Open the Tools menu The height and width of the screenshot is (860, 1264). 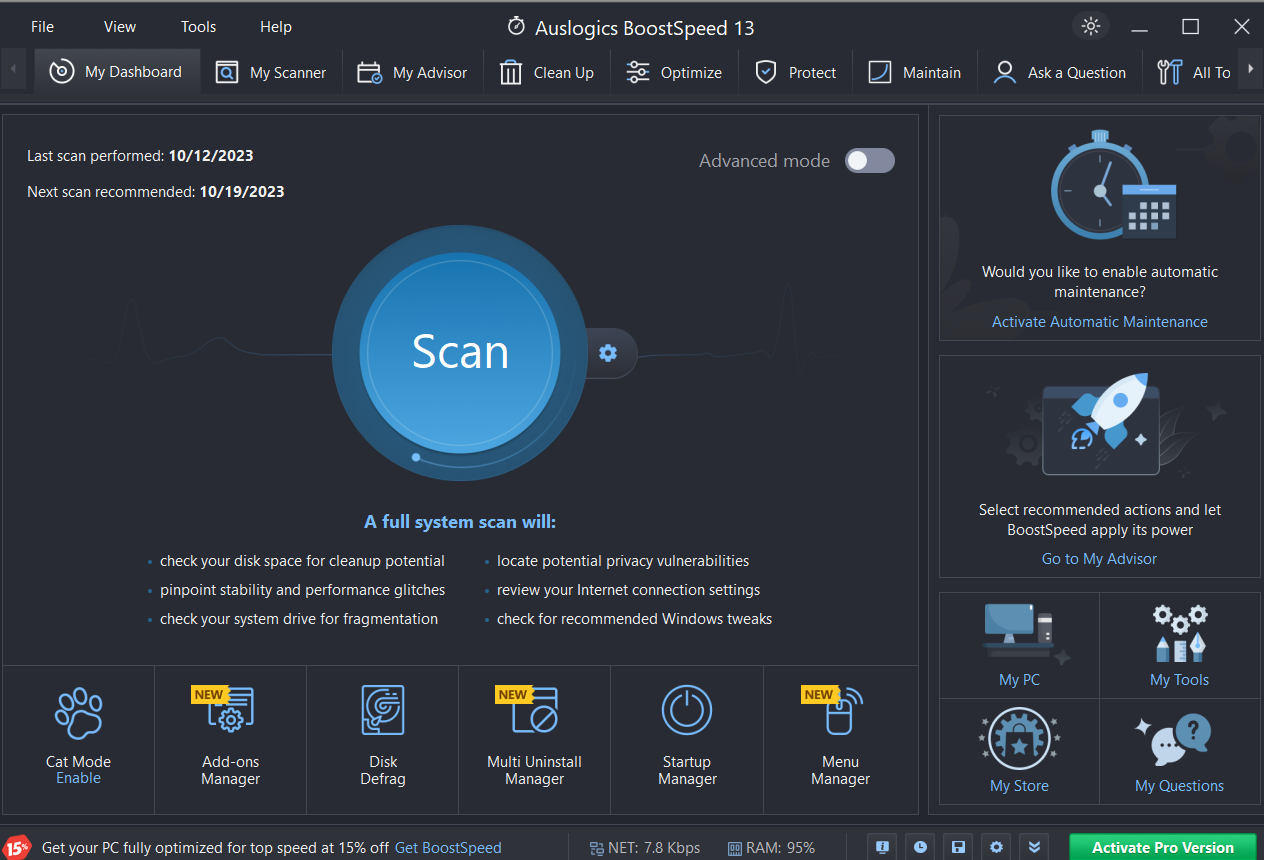[198, 27]
